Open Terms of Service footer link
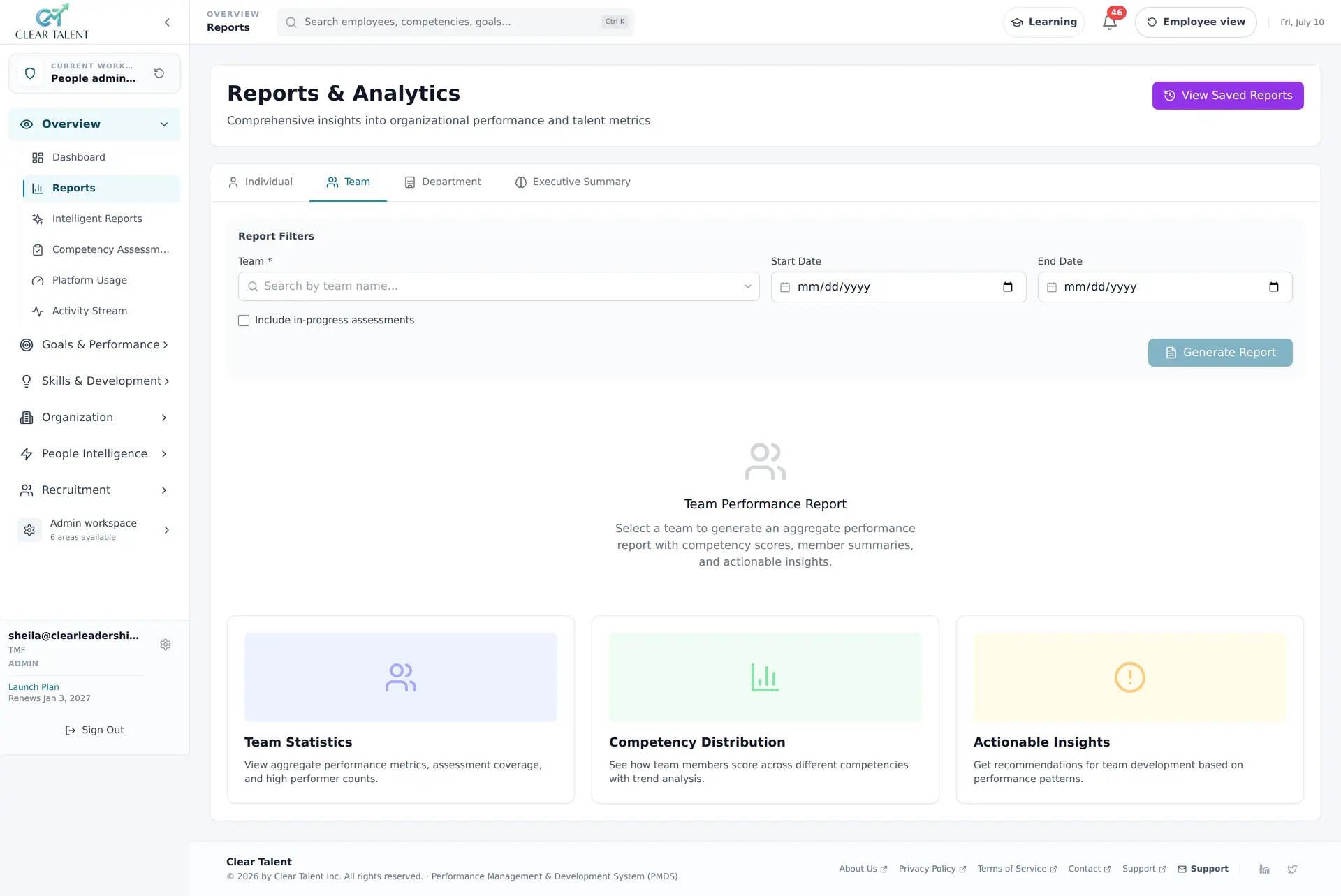 point(1017,869)
